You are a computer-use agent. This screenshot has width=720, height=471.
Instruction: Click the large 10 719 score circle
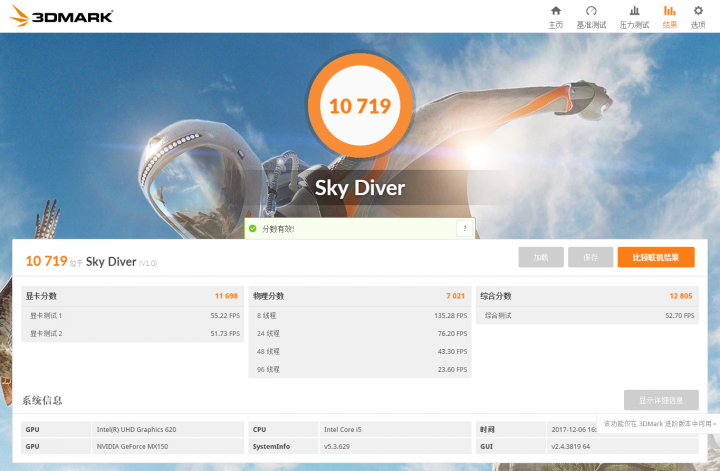click(x=360, y=106)
